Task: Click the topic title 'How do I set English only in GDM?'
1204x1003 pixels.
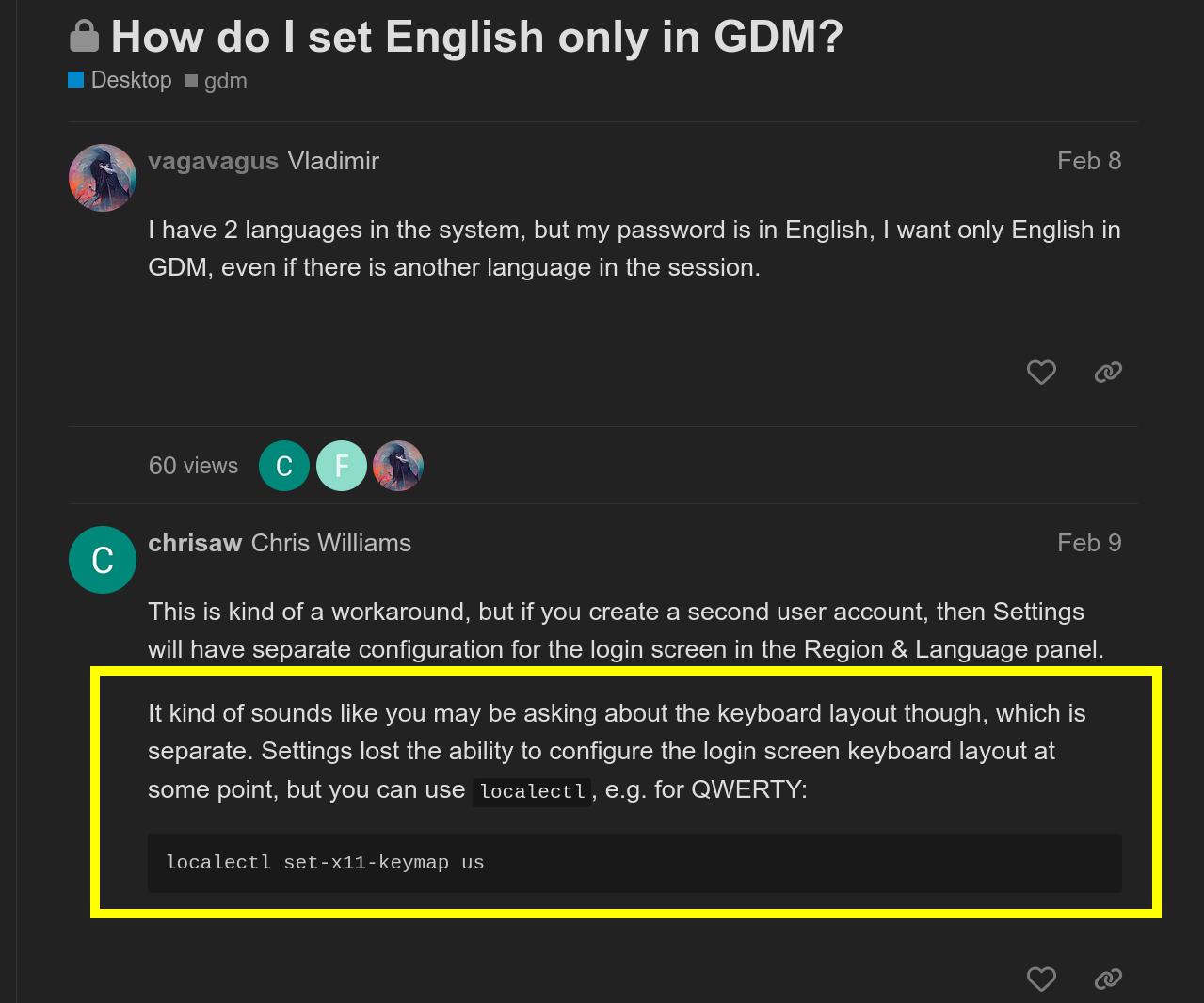Action: tap(476, 38)
